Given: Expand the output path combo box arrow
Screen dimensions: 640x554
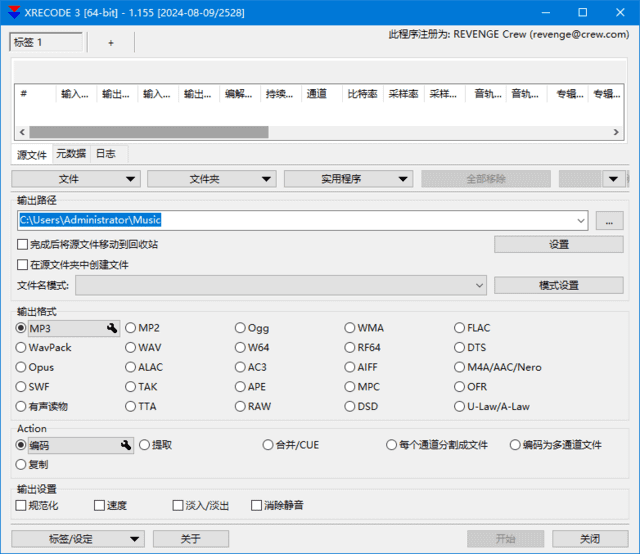Looking at the screenshot, I should [581, 221].
